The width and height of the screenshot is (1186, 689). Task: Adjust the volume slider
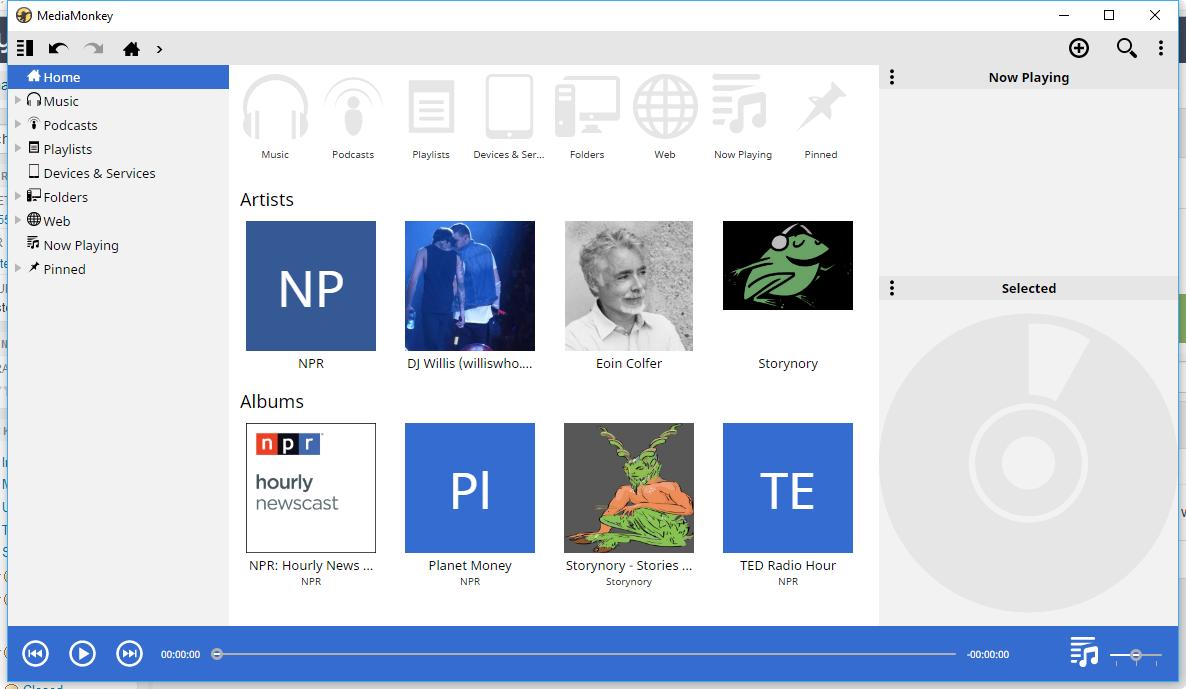[1135, 655]
